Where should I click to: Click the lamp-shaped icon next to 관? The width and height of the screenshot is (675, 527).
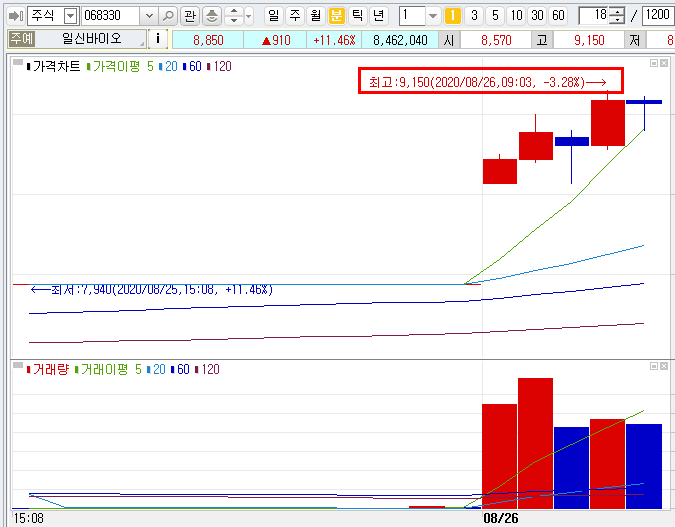[x=211, y=16]
